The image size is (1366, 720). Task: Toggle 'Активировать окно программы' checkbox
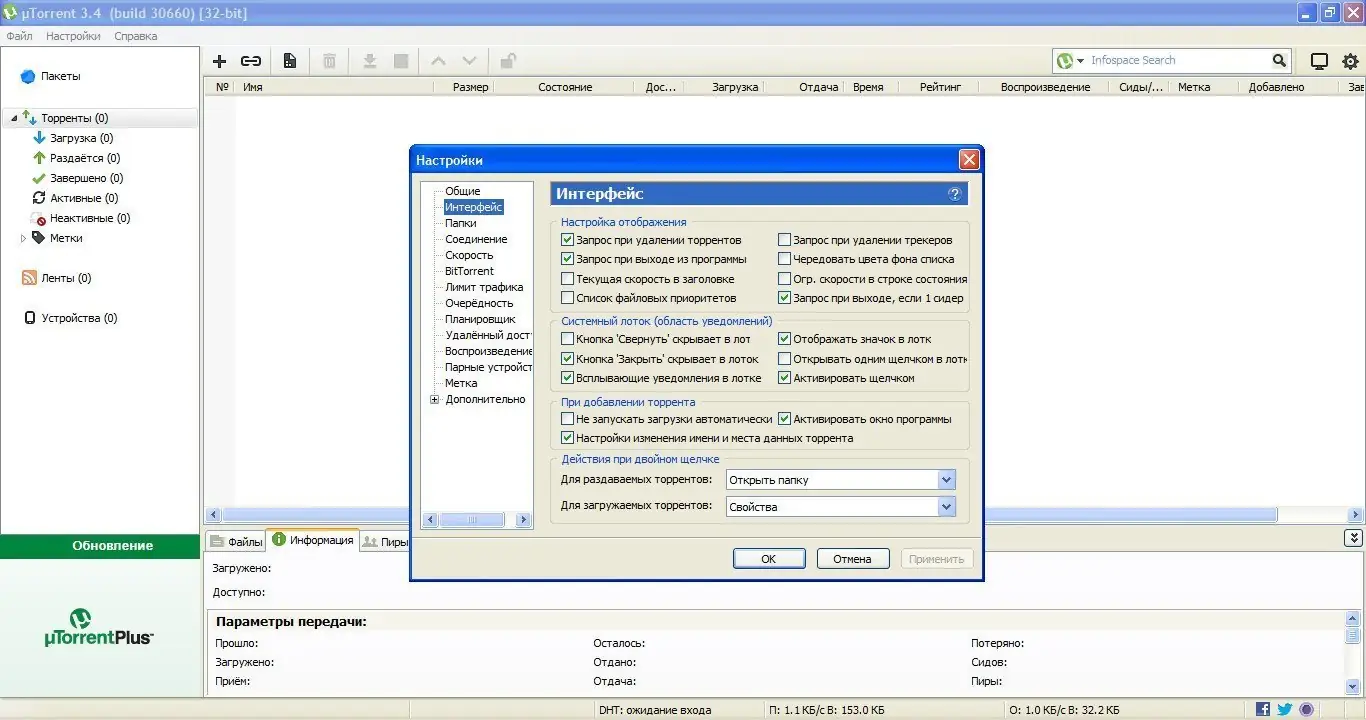785,419
